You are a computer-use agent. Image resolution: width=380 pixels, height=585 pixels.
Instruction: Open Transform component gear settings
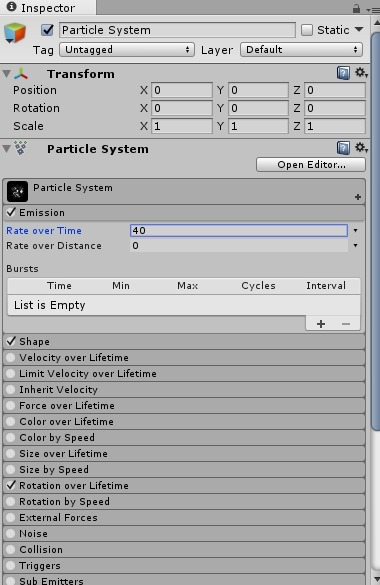click(x=361, y=73)
